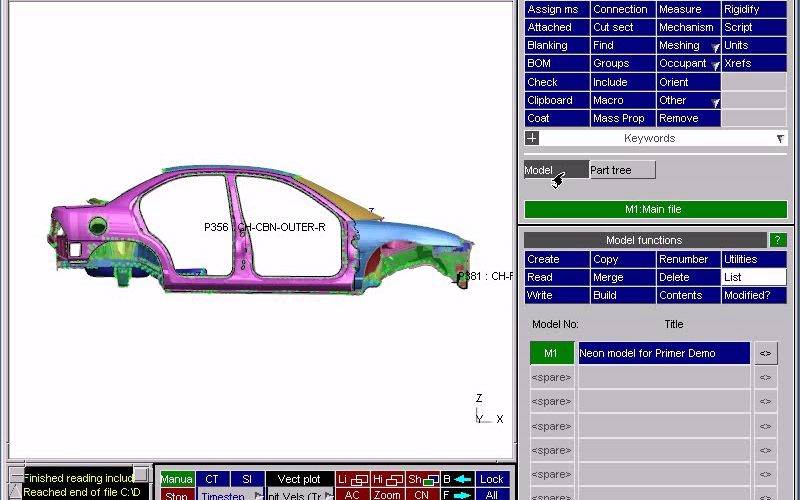Click the Clipboard button
The width and height of the screenshot is (800, 500).
(557, 101)
